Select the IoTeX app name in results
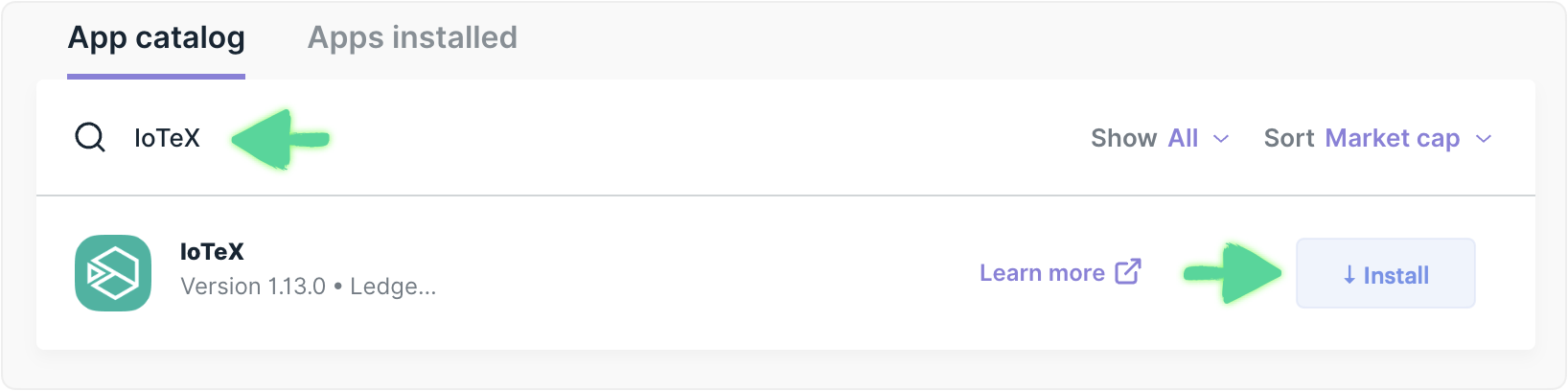 pos(212,252)
